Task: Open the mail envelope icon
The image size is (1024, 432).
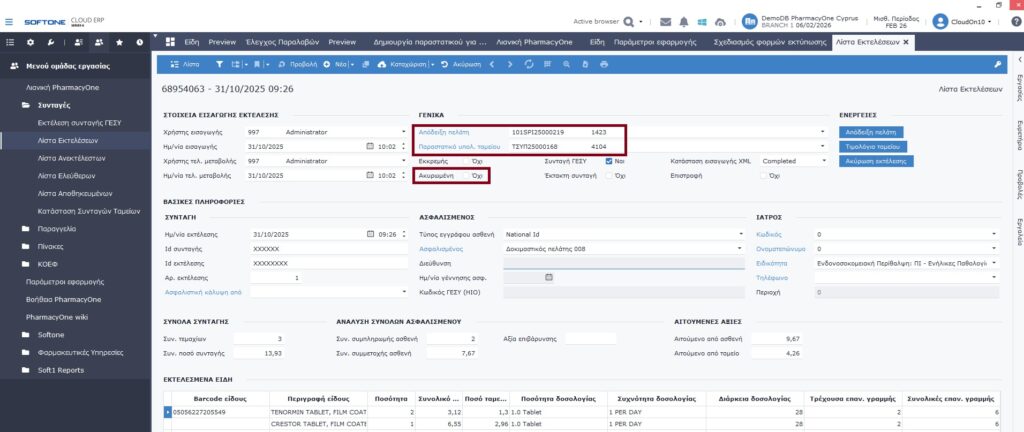Action: (666, 21)
